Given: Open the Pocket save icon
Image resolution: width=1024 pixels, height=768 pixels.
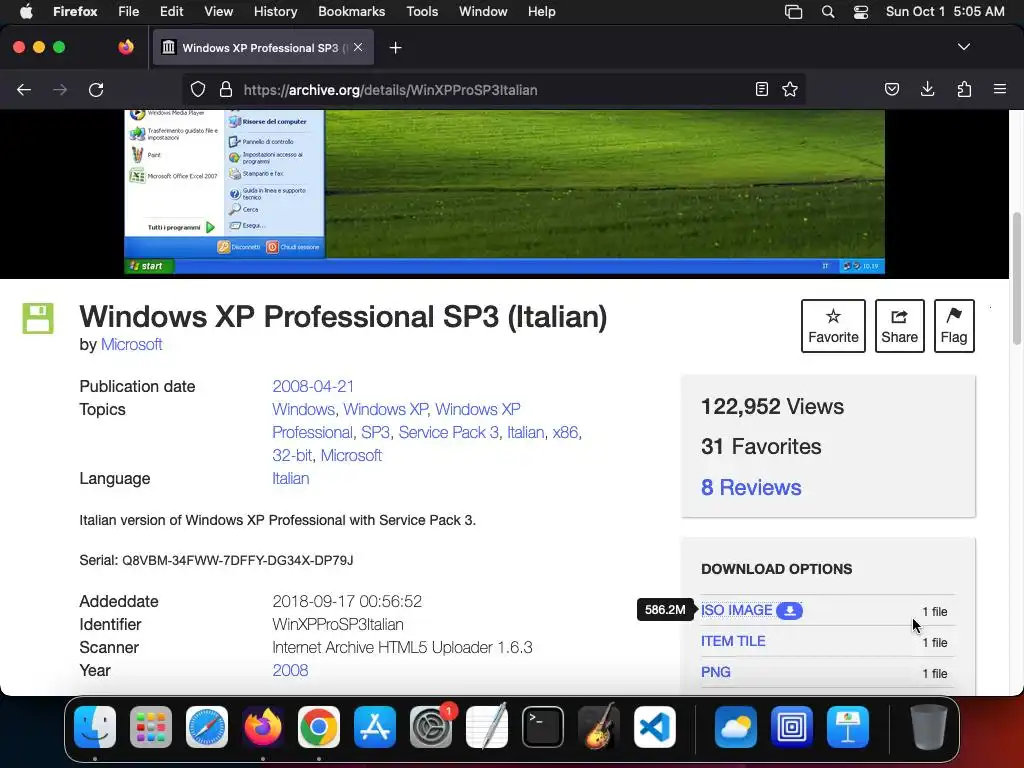Looking at the screenshot, I should [891, 89].
